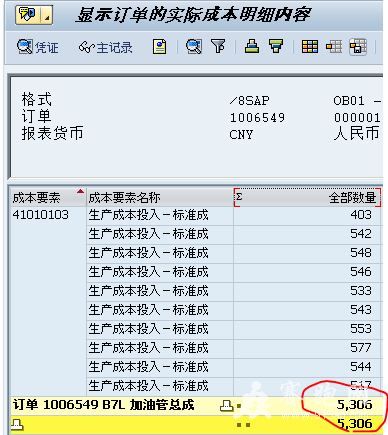
Task: Sort descending with the toolbar icon
Action: (x=276, y=46)
